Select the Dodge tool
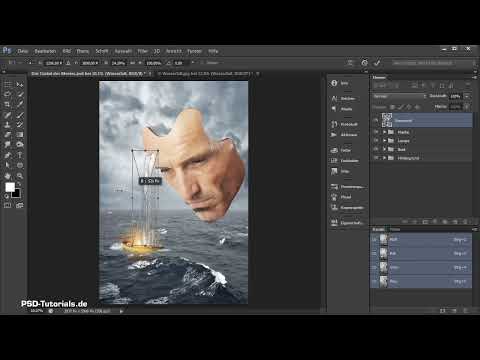Viewport: 480px width, 360px height. click(x=20, y=145)
